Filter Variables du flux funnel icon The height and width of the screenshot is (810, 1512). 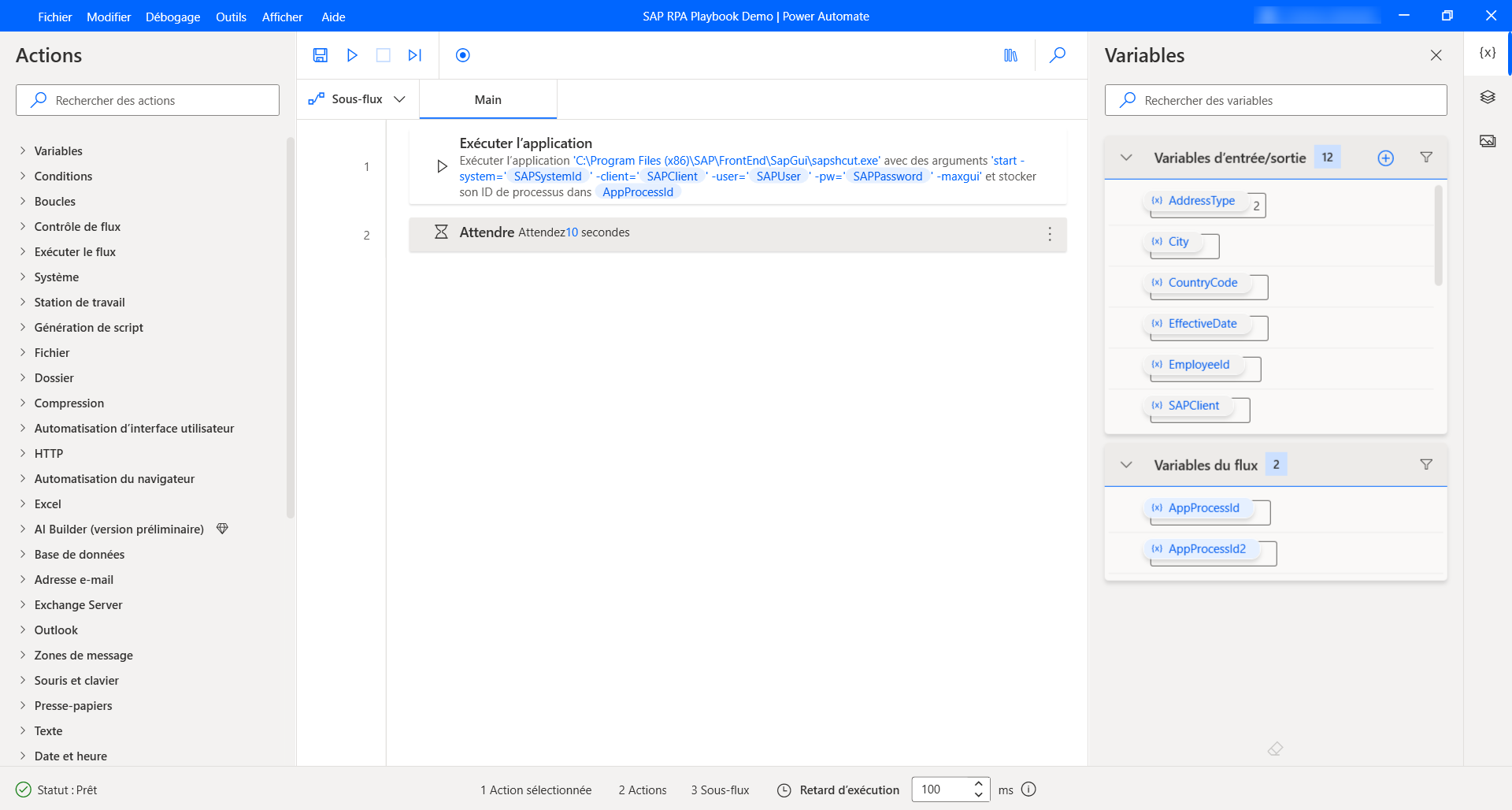tap(1426, 465)
